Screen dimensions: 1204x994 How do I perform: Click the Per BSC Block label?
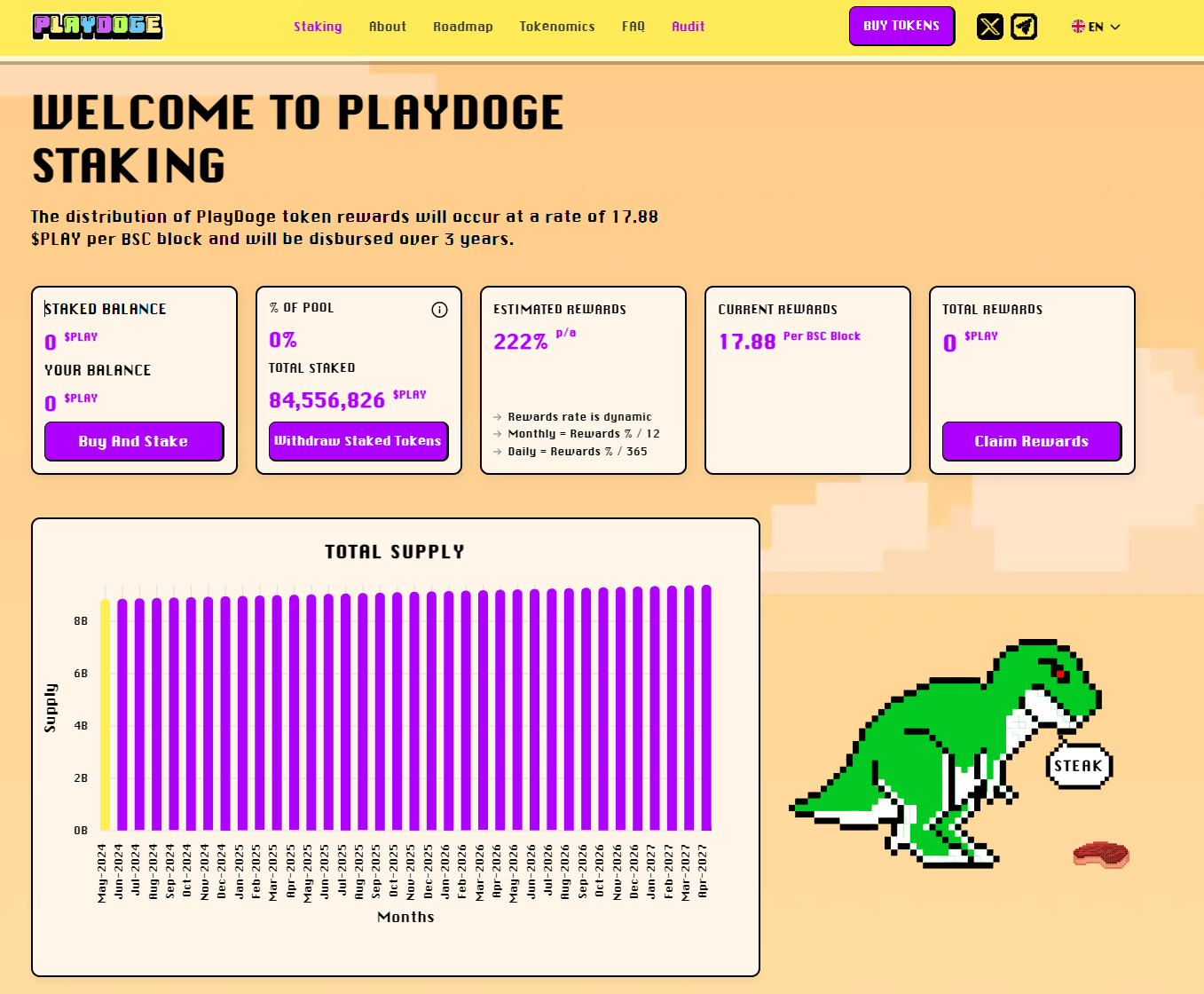click(822, 336)
